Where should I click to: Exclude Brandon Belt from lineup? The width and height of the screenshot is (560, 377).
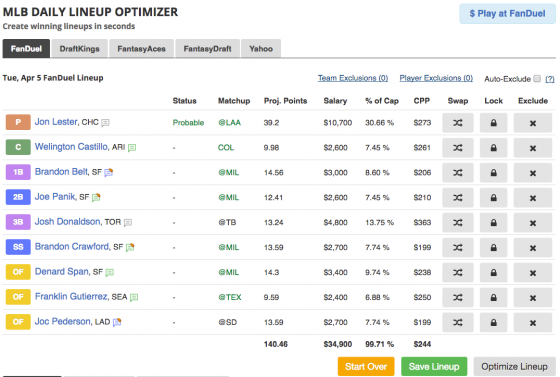click(532, 173)
